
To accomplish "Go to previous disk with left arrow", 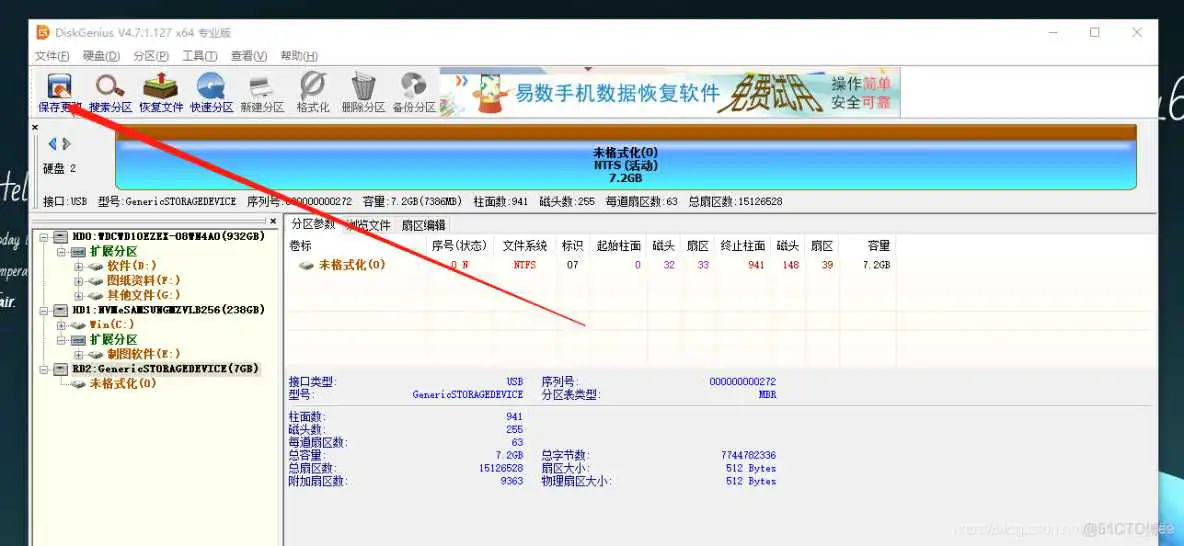I will coord(52,143).
